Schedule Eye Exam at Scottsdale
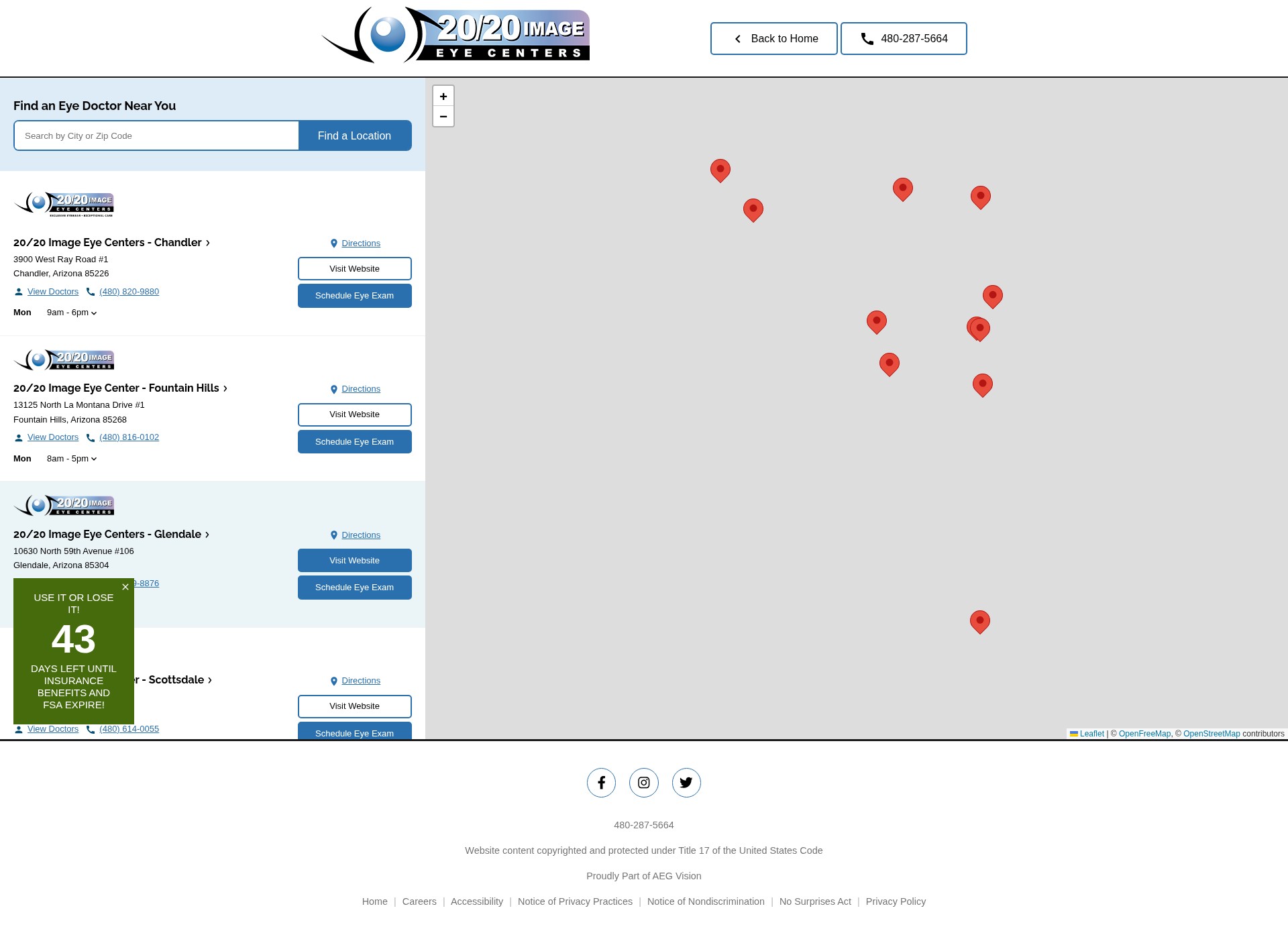 pos(354,730)
